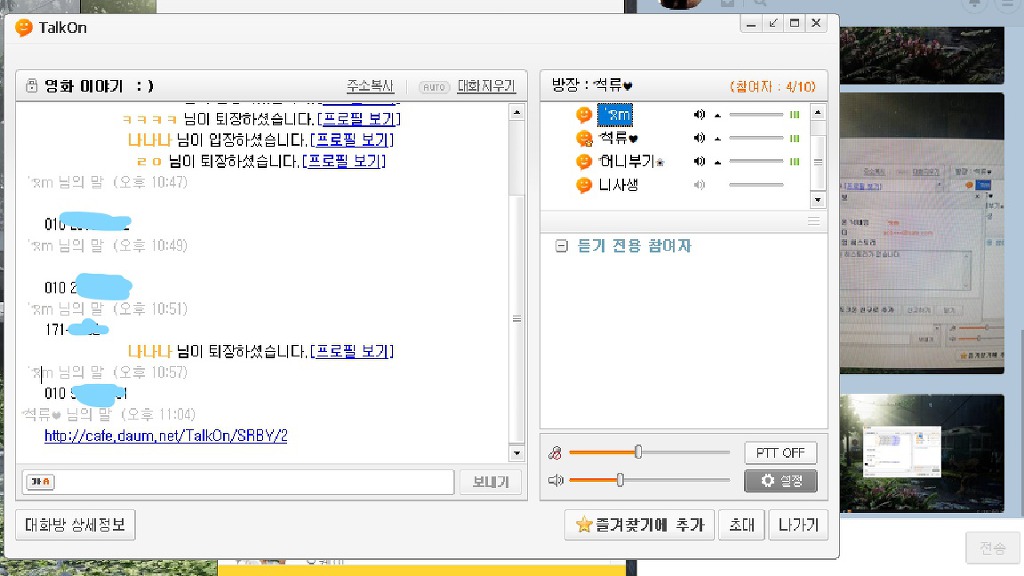Viewport: 1024px width, 576px height.
Task: Open 설정 settings with gear icon
Action: coord(780,481)
